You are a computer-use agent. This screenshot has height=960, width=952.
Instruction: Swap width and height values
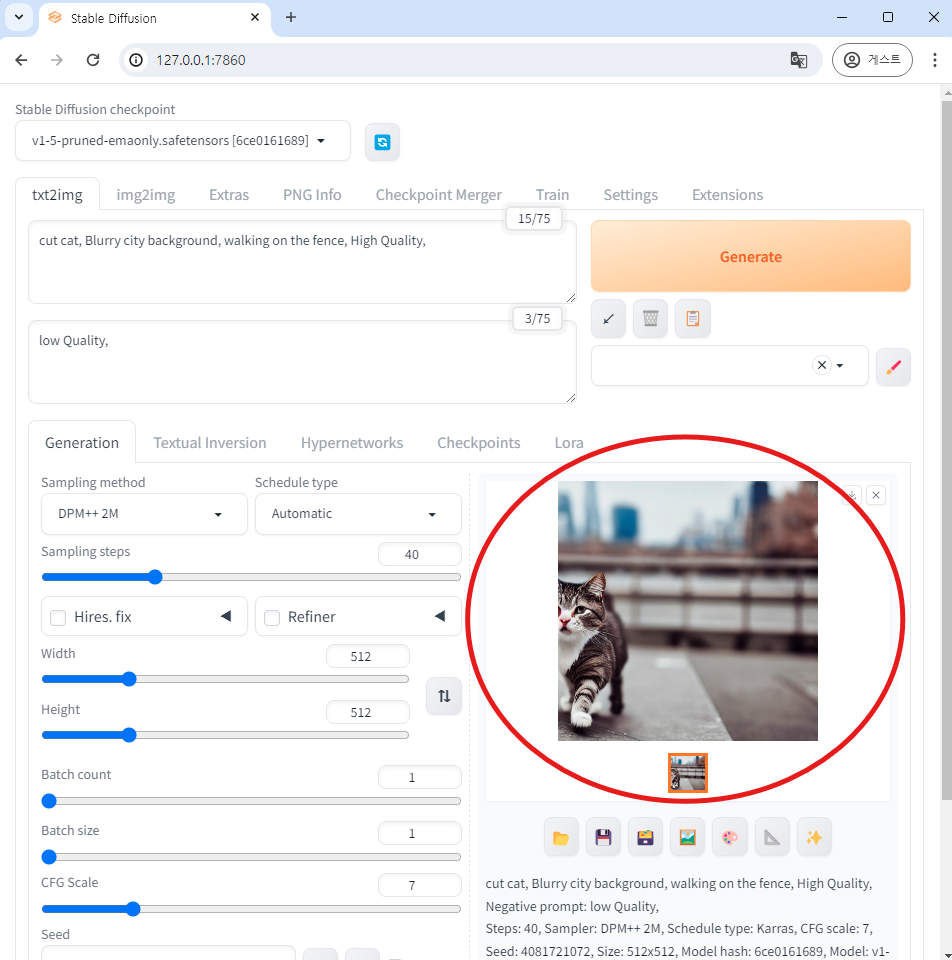444,696
